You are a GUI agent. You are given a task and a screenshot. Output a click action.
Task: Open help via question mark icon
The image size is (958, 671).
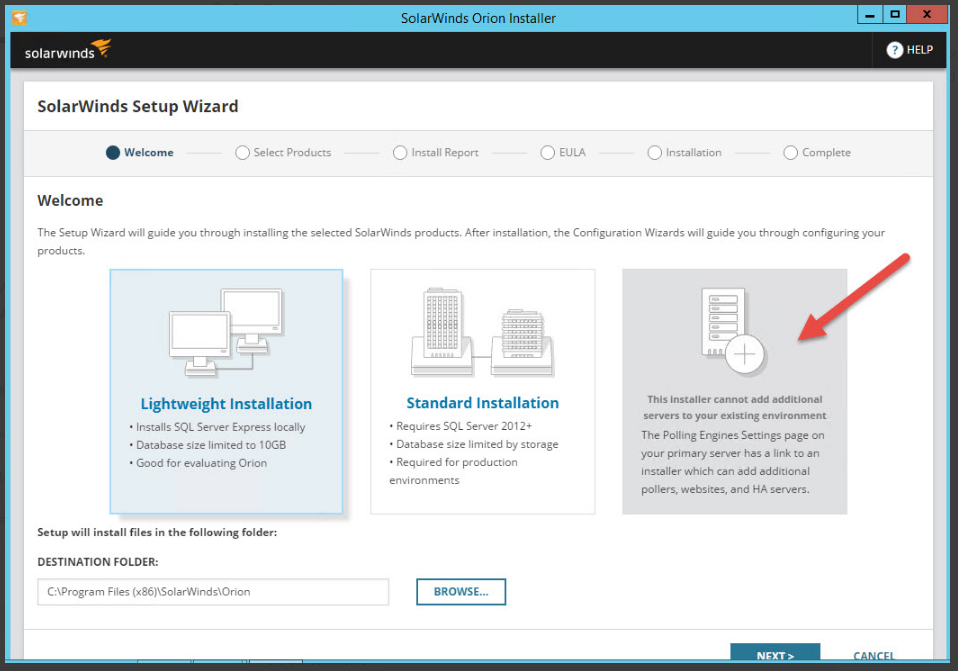[894, 50]
